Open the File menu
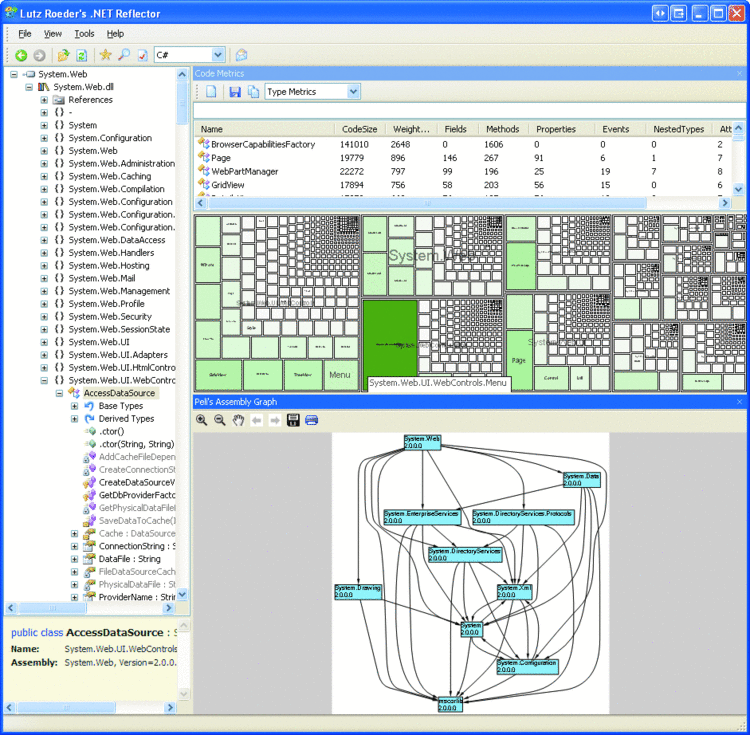The width and height of the screenshot is (750, 735). (x=25, y=34)
